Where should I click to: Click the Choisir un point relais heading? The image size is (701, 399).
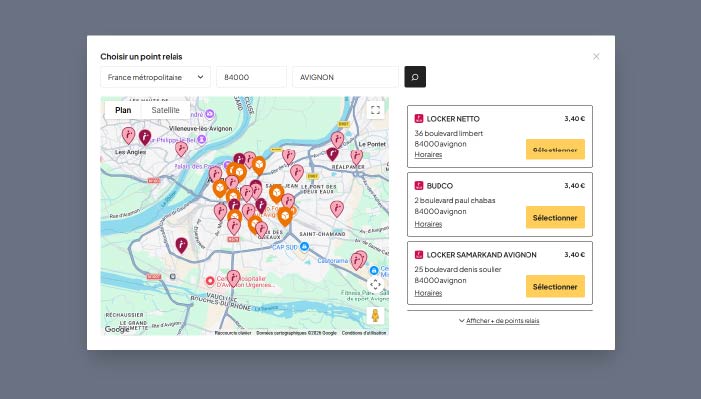[141, 56]
